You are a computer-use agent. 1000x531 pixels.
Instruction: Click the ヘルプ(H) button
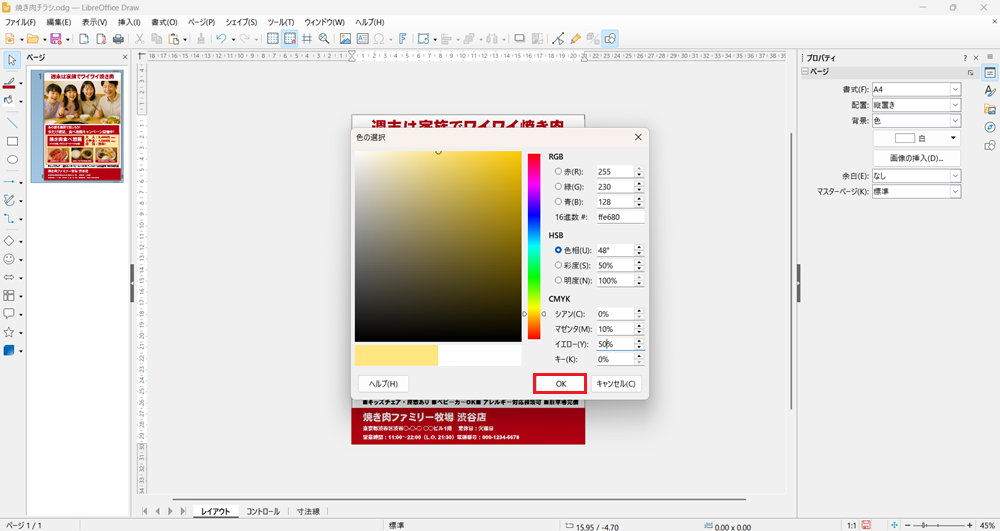click(383, 384)
